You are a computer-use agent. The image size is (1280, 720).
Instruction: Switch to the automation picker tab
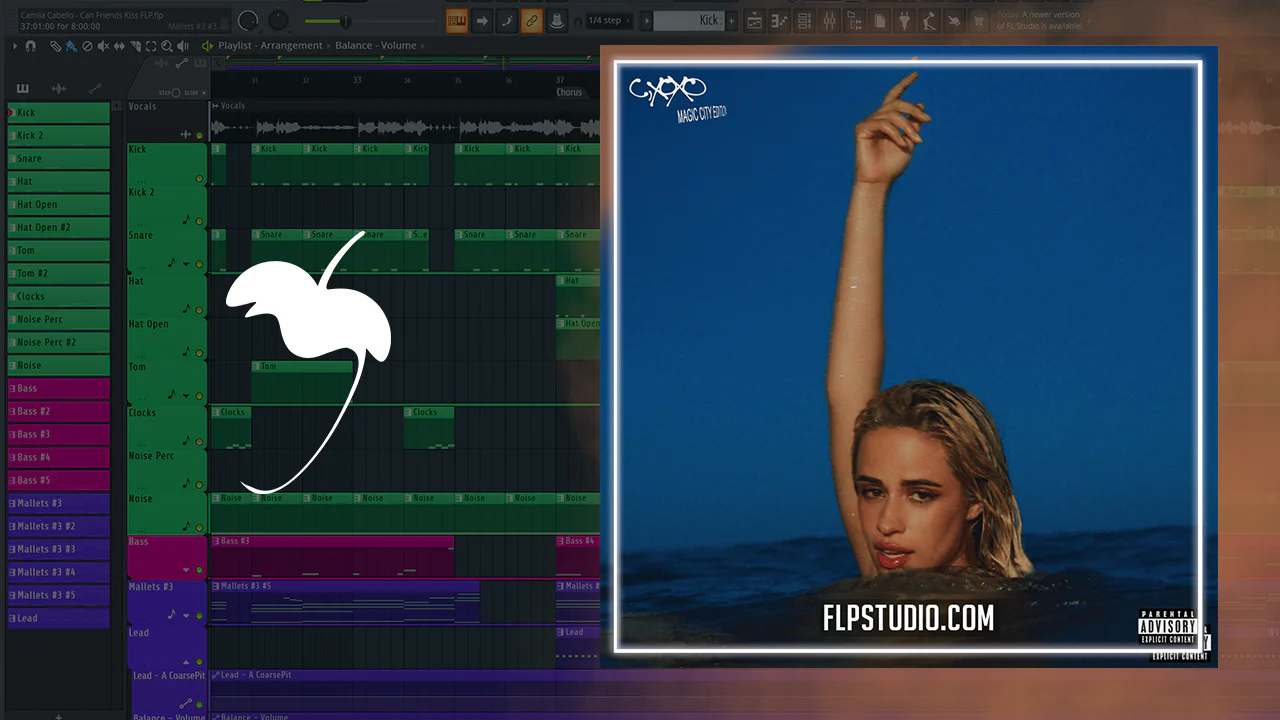click(96, 89)
